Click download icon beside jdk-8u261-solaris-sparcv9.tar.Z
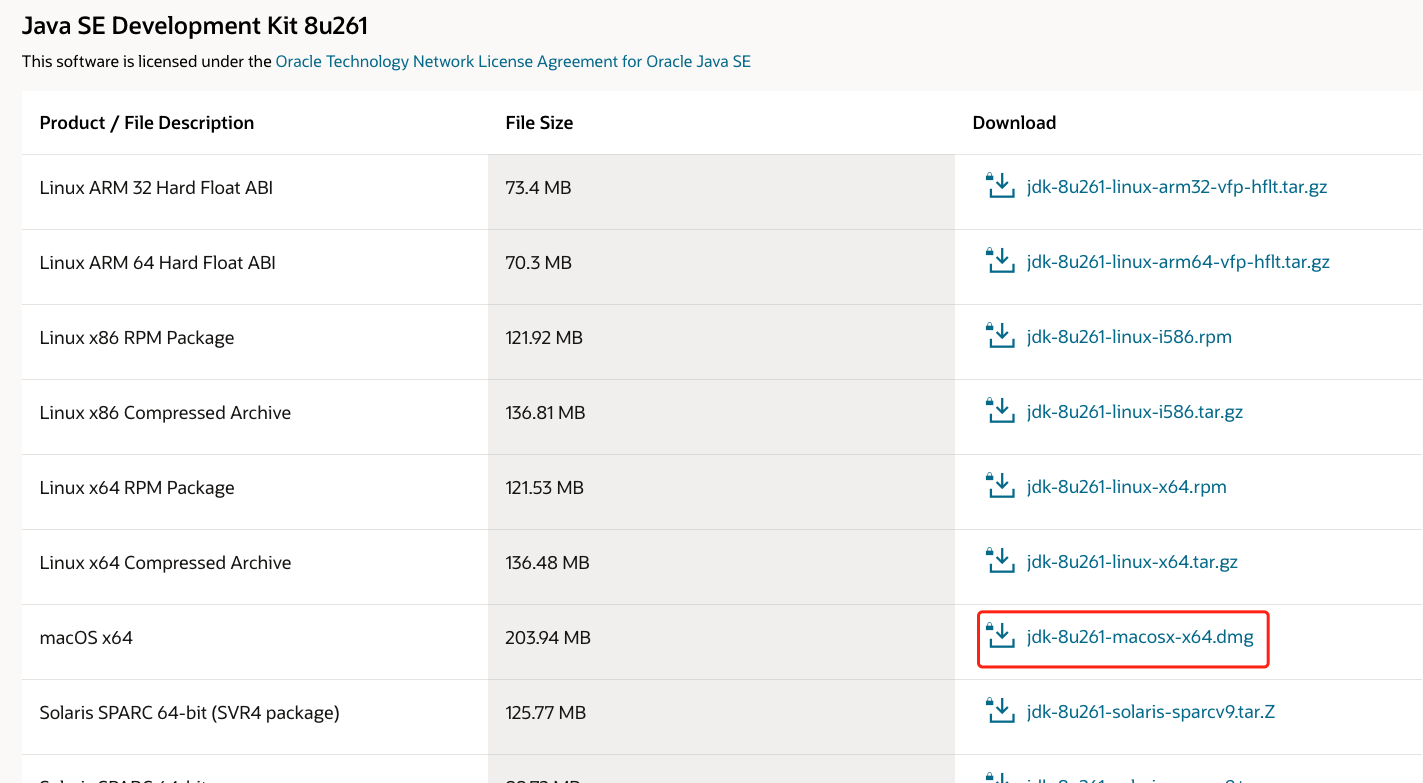 click(x=1000, y=711)
